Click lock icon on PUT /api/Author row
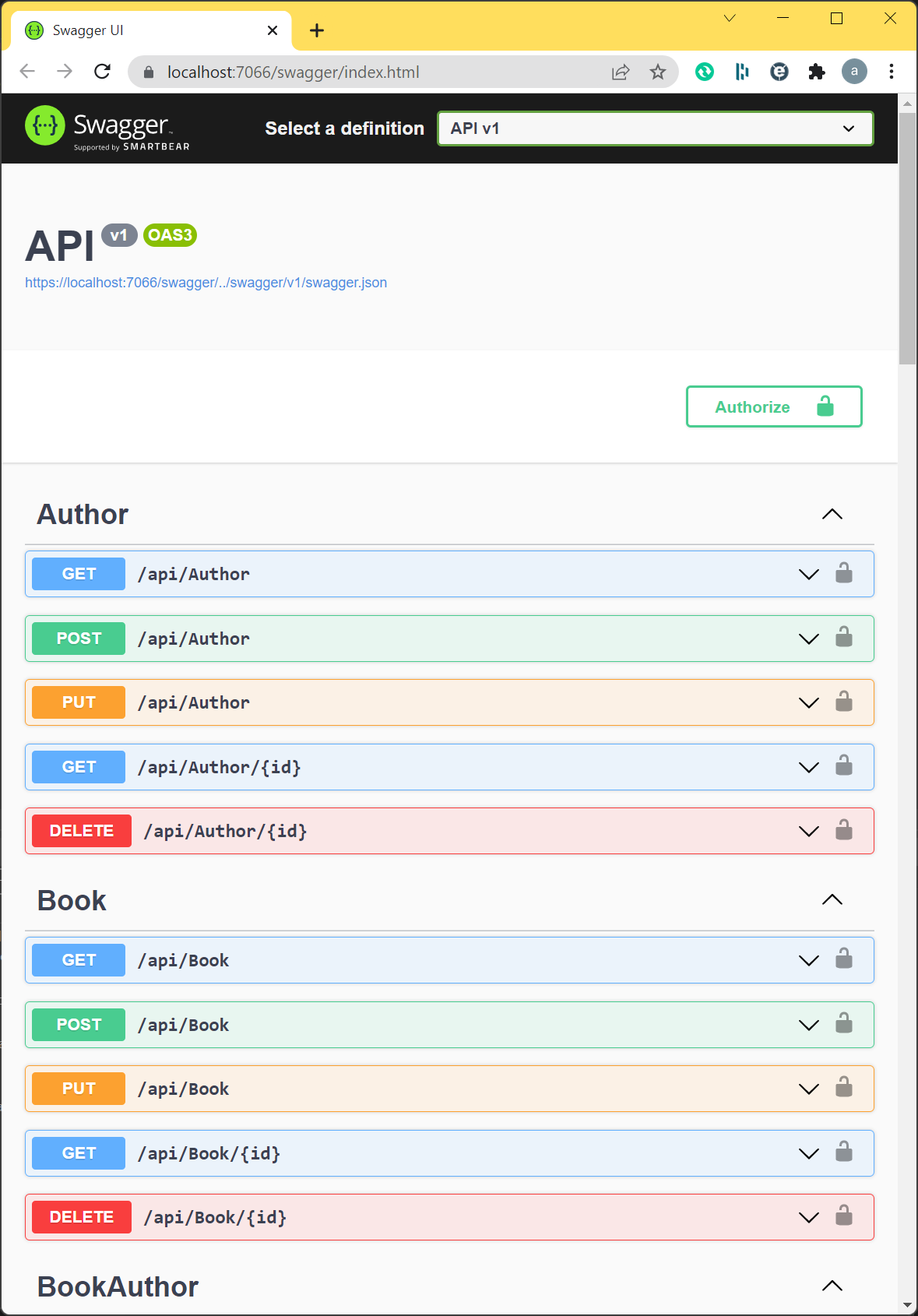 pyautogui.click(x=844, y=702)
